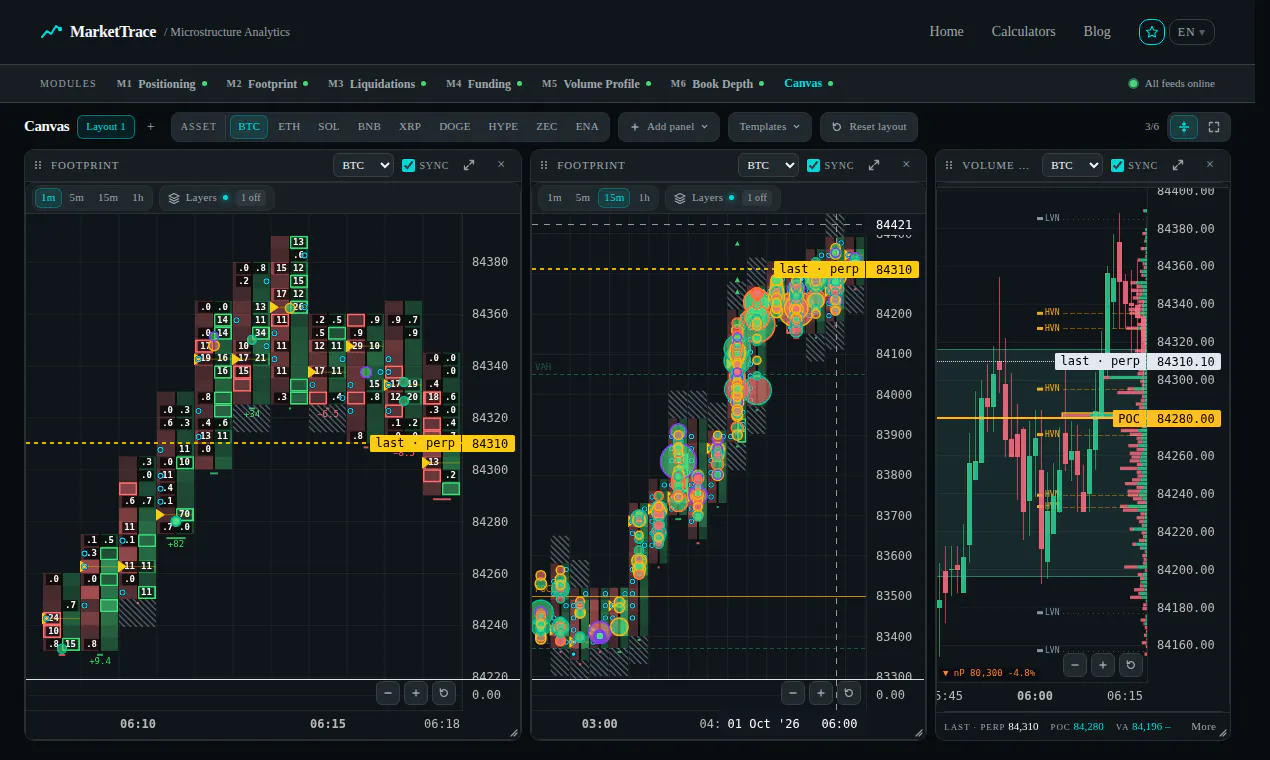1270x760 pixels.
Task: Open M1 Positioning module
Action: click(x=161, y=84)
